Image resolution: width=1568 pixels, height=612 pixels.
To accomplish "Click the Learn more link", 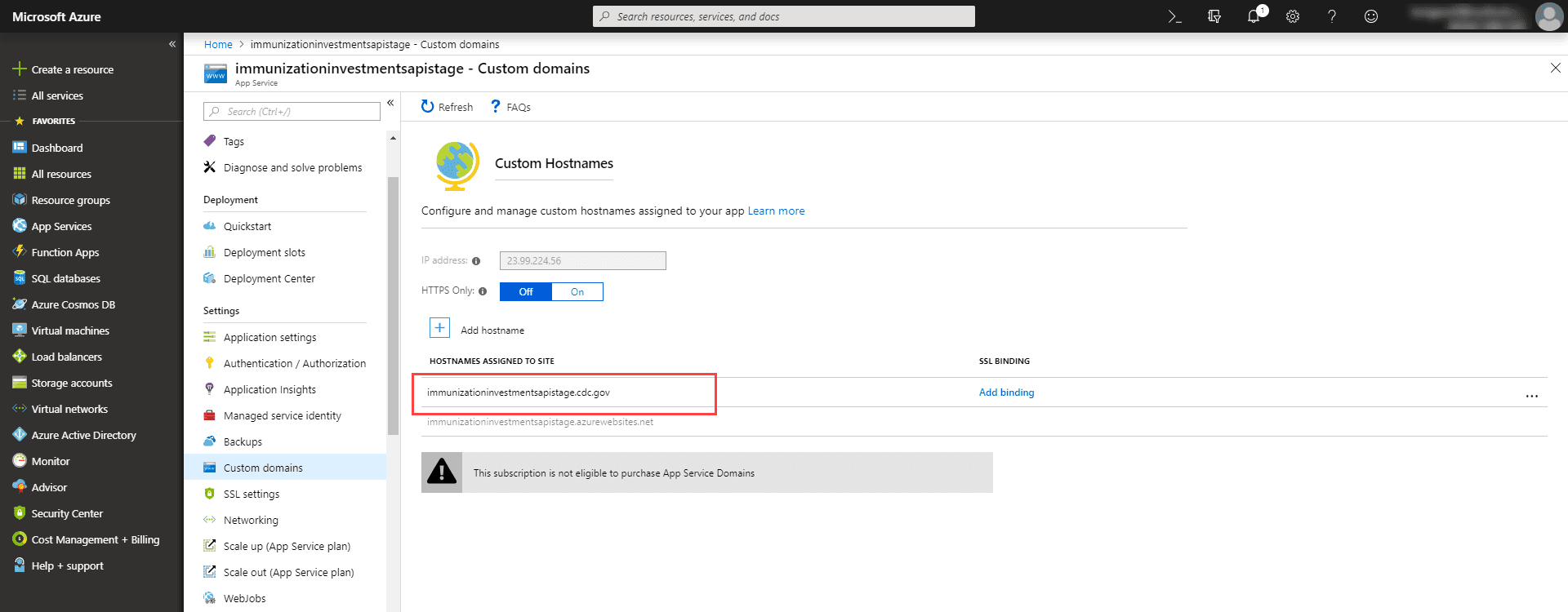I will [776, 211].
